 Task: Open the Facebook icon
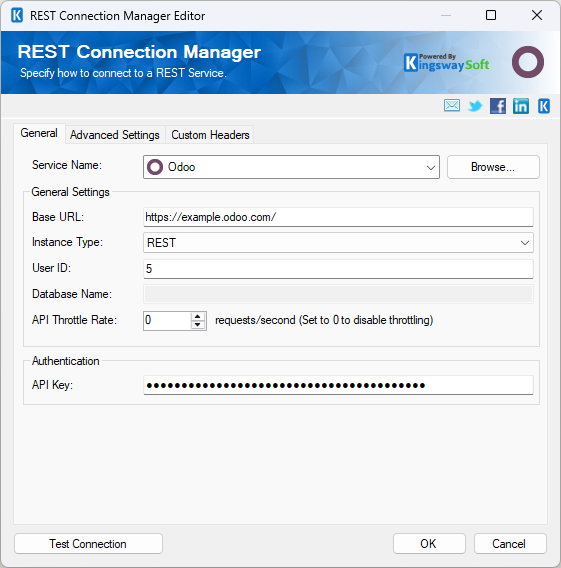click(498, 106)
